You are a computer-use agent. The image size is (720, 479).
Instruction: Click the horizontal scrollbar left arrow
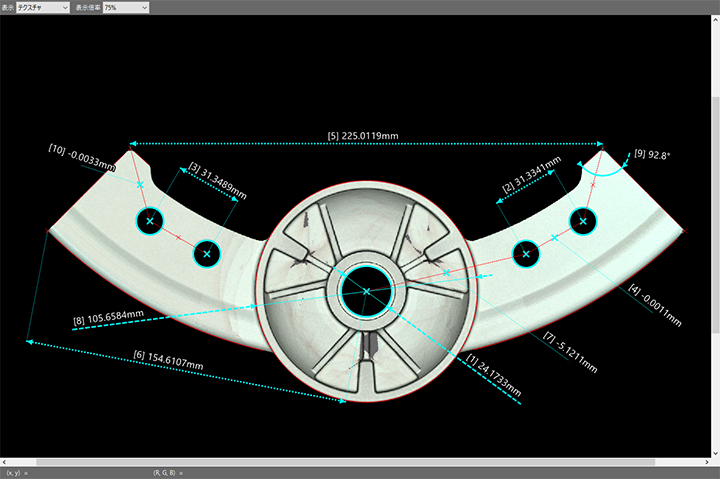(x=5, y=462)
